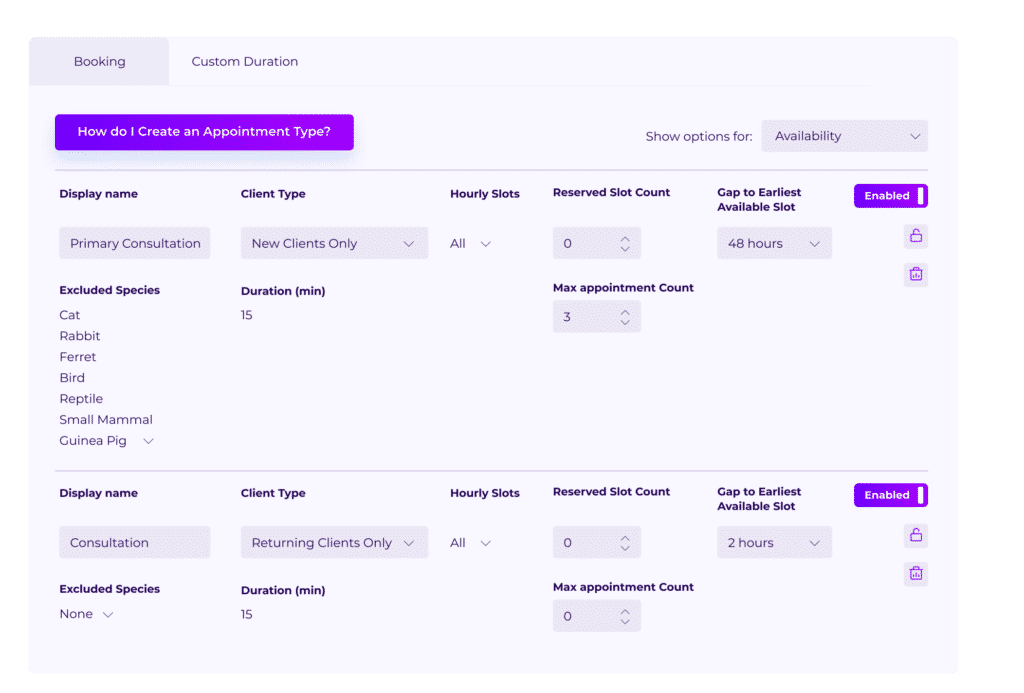This screenshot has width=1024, height=693.
Task: Select the Booking tab
Action: pyautogui.click(x=99, y=62)
